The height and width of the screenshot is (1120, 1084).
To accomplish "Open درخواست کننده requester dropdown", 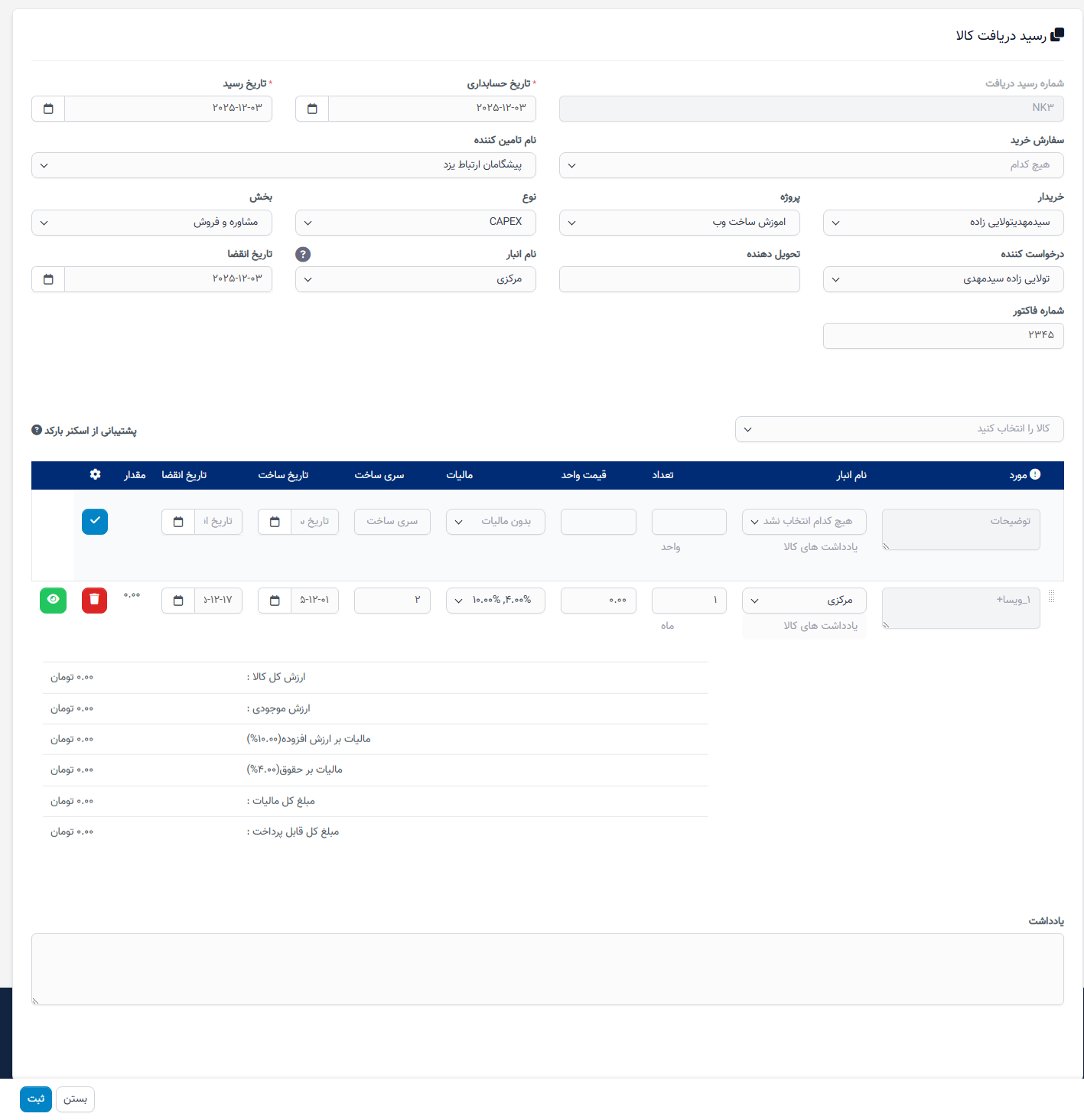I will click(x=943, y=279).
